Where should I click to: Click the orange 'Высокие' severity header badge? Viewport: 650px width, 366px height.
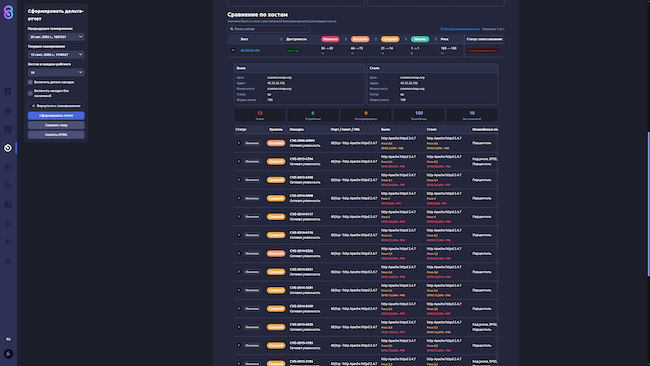(360, 39)
